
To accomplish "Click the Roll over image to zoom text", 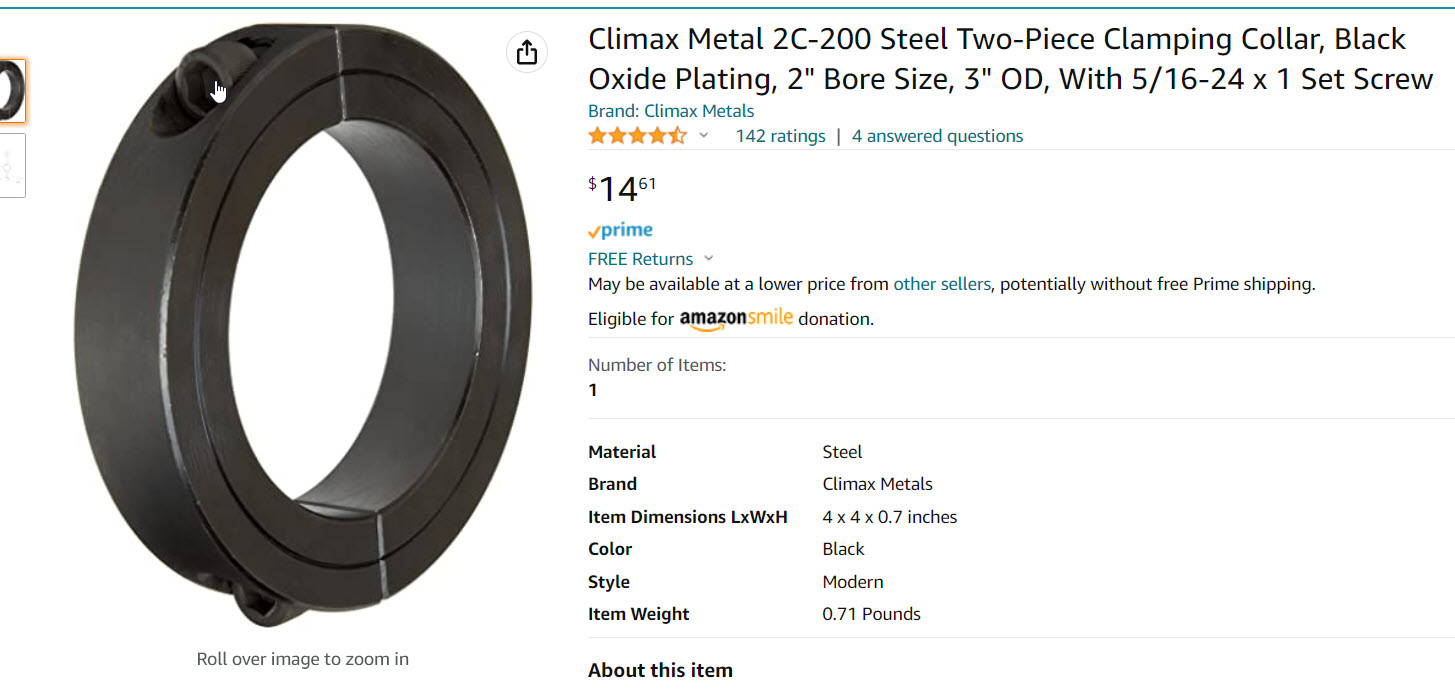I will pos(303,659).
